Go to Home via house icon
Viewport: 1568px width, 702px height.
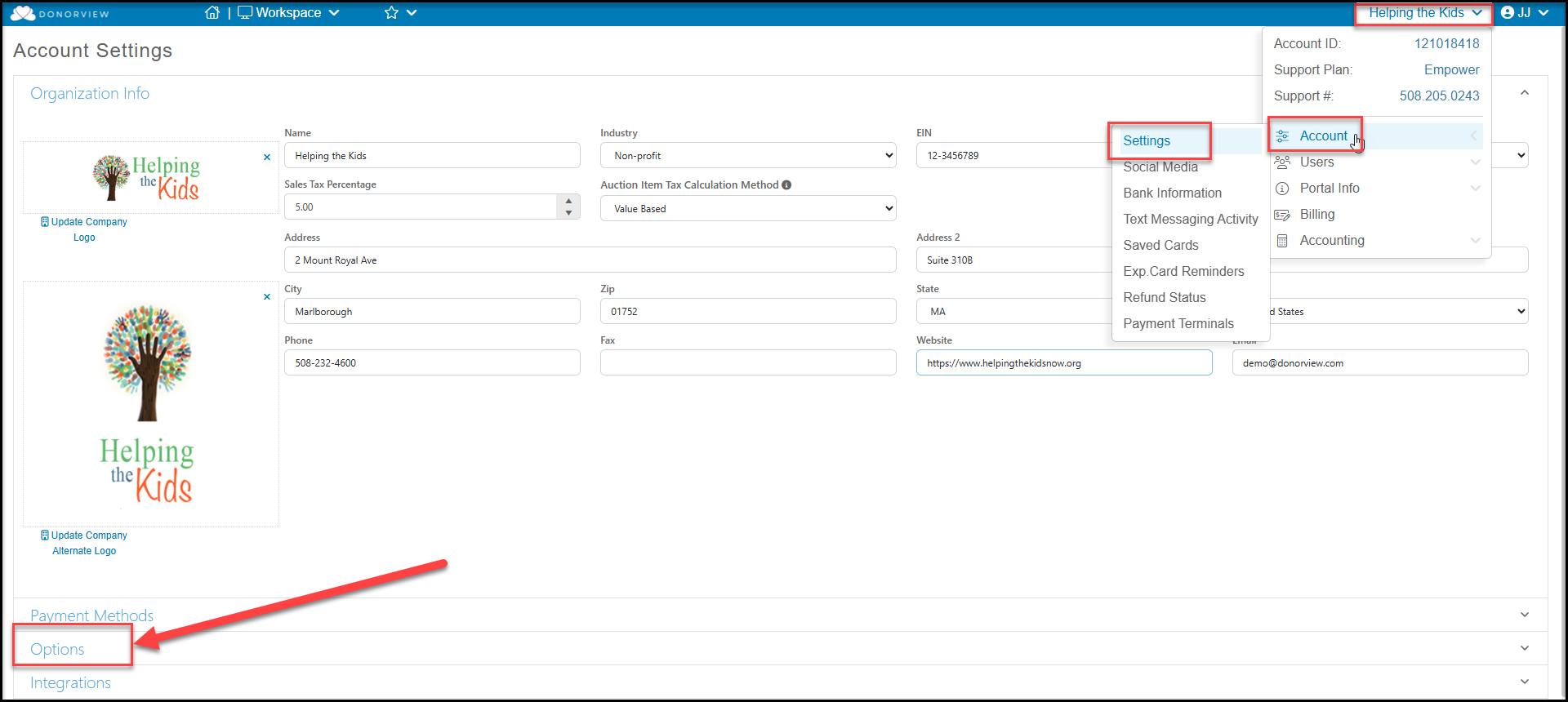click(x=212, y=12)
